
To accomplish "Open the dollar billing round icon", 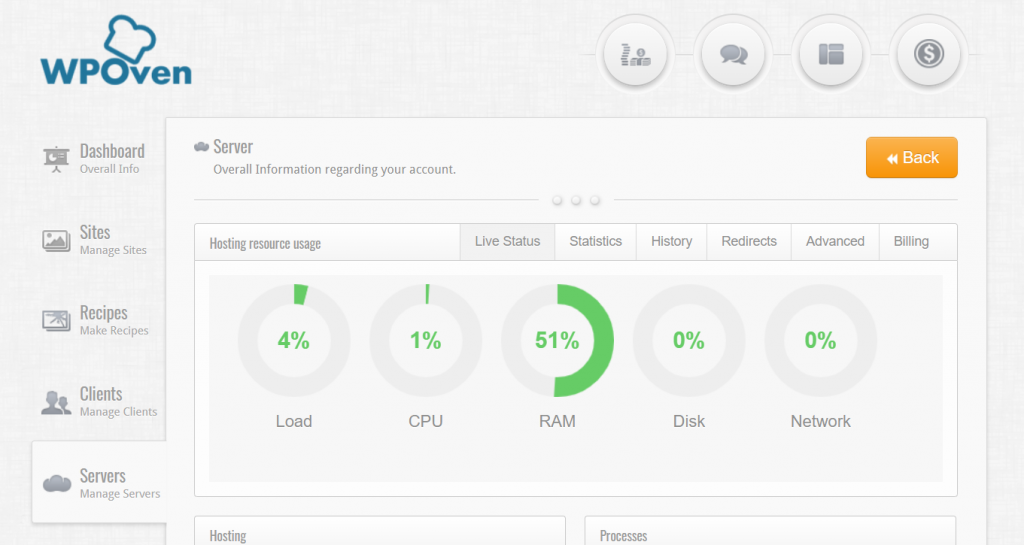I will pyautogui.click(x=929, y=54).
